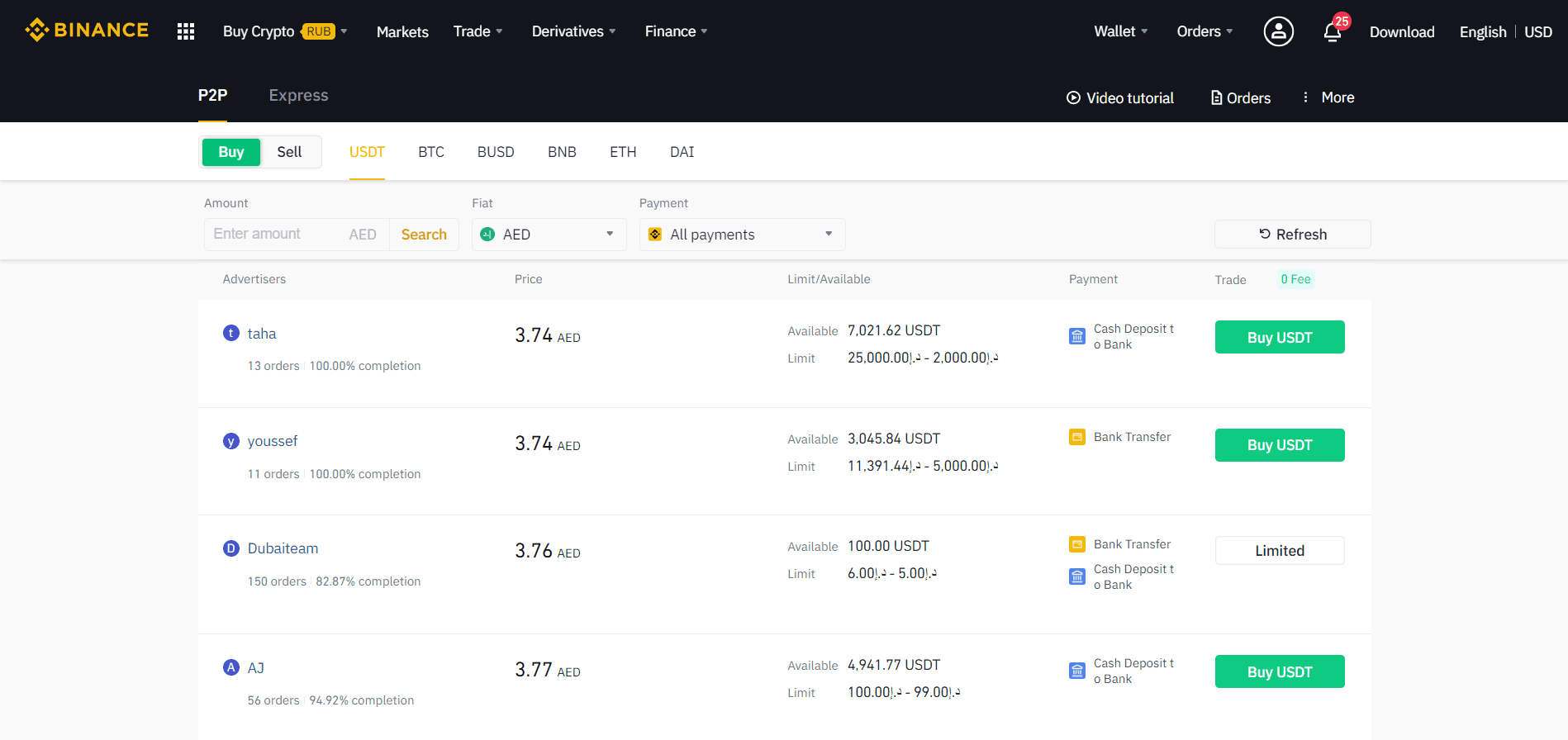The image size is (1568, 740).
Task: Select the USDT coin tab
Action: pyautogui.click(x=367, y=152)
